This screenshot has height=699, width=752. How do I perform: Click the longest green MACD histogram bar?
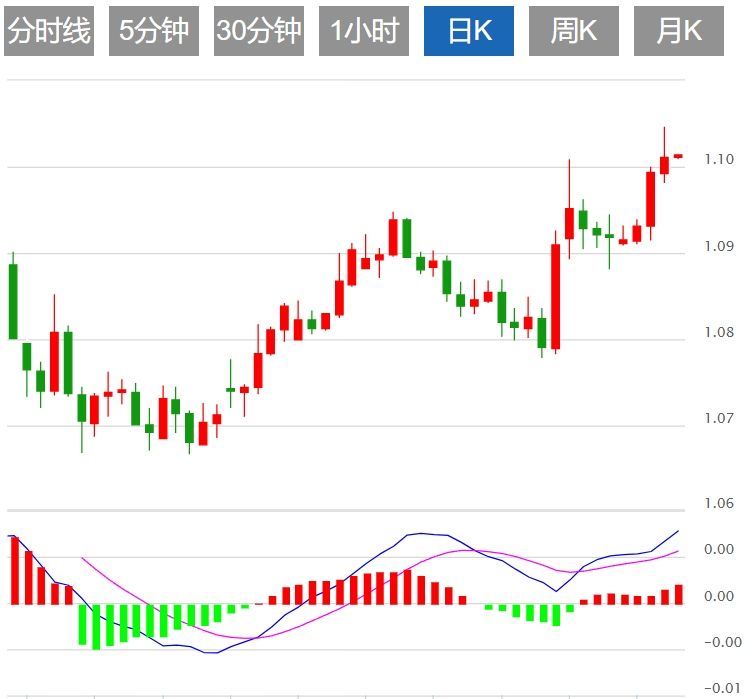[x=96, y=627]
